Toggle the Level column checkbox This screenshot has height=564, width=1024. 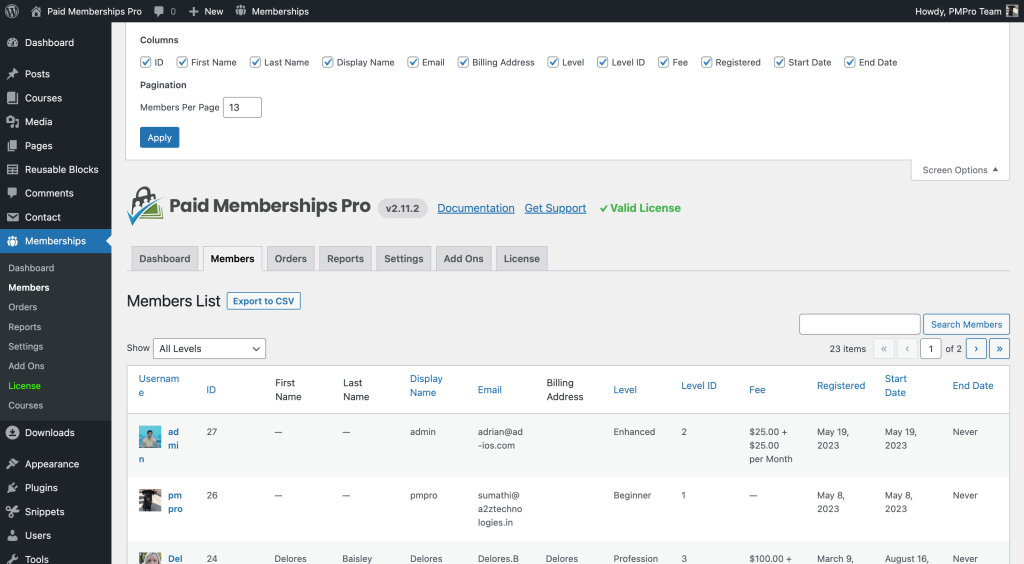pos(553,62)
